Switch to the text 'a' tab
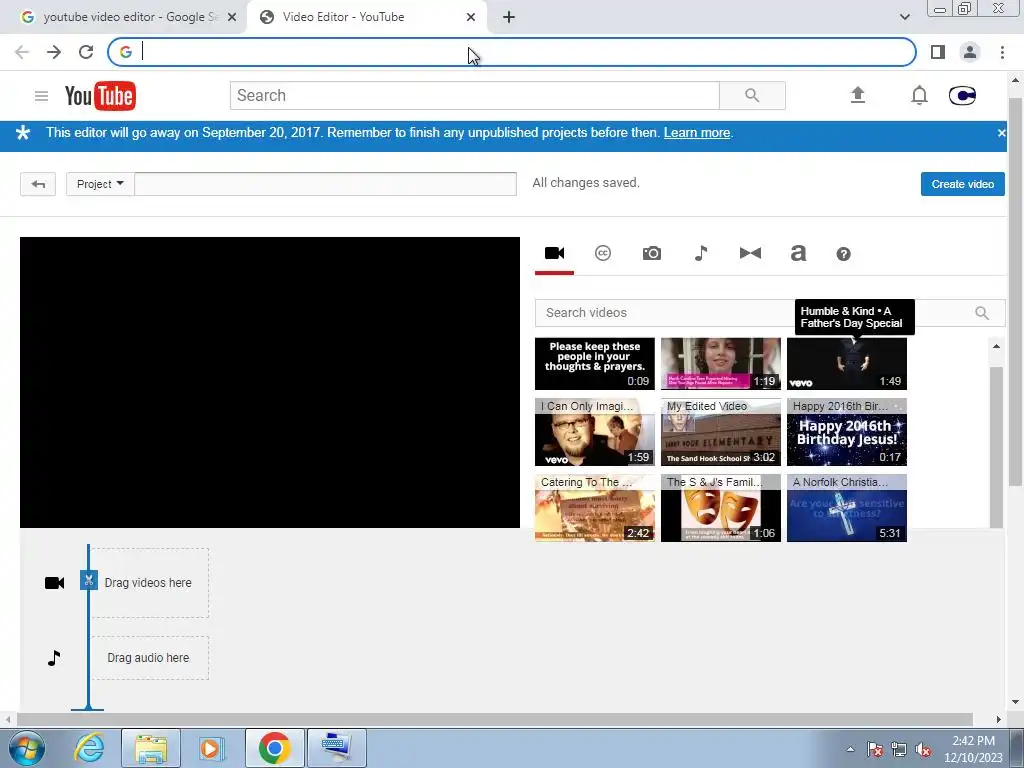This screenshot has width=1024, height=768. [798, 253]
